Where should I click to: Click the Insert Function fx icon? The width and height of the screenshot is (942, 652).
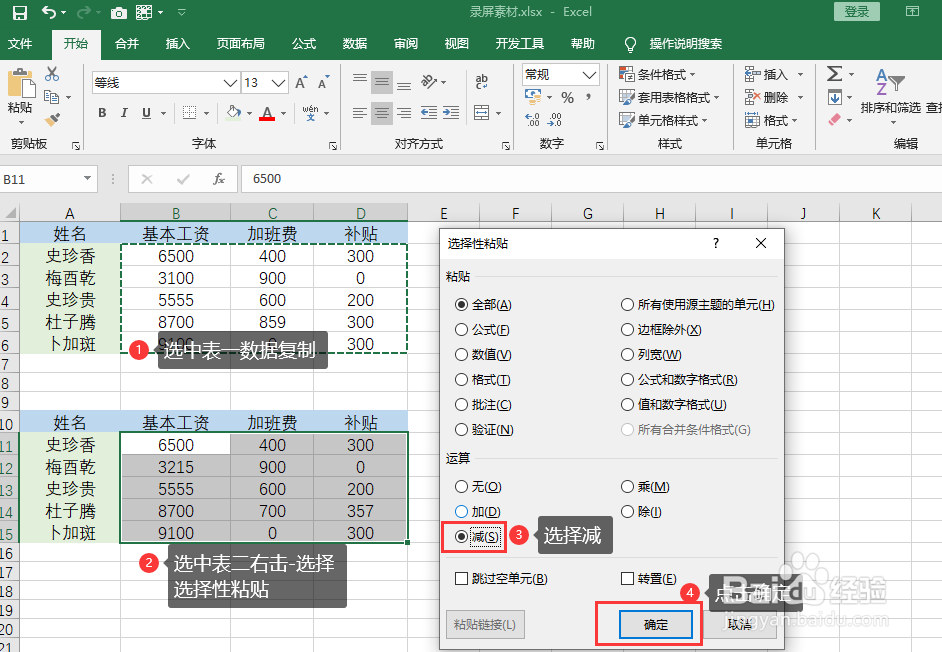pyautogui.click(x=219, y=178)
